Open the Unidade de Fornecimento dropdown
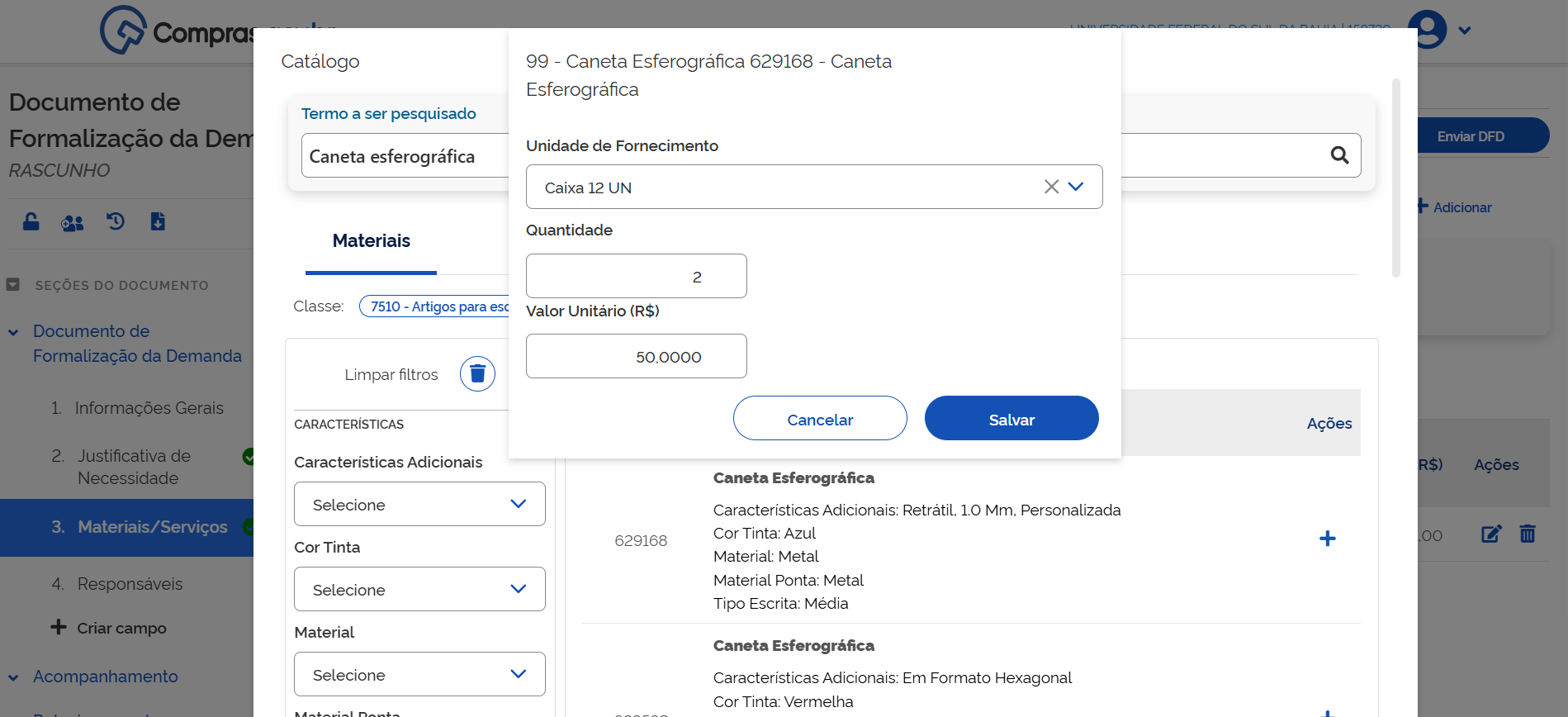Image resolution: width=1568 pixels, height=717 pixels. point(1076,187)
